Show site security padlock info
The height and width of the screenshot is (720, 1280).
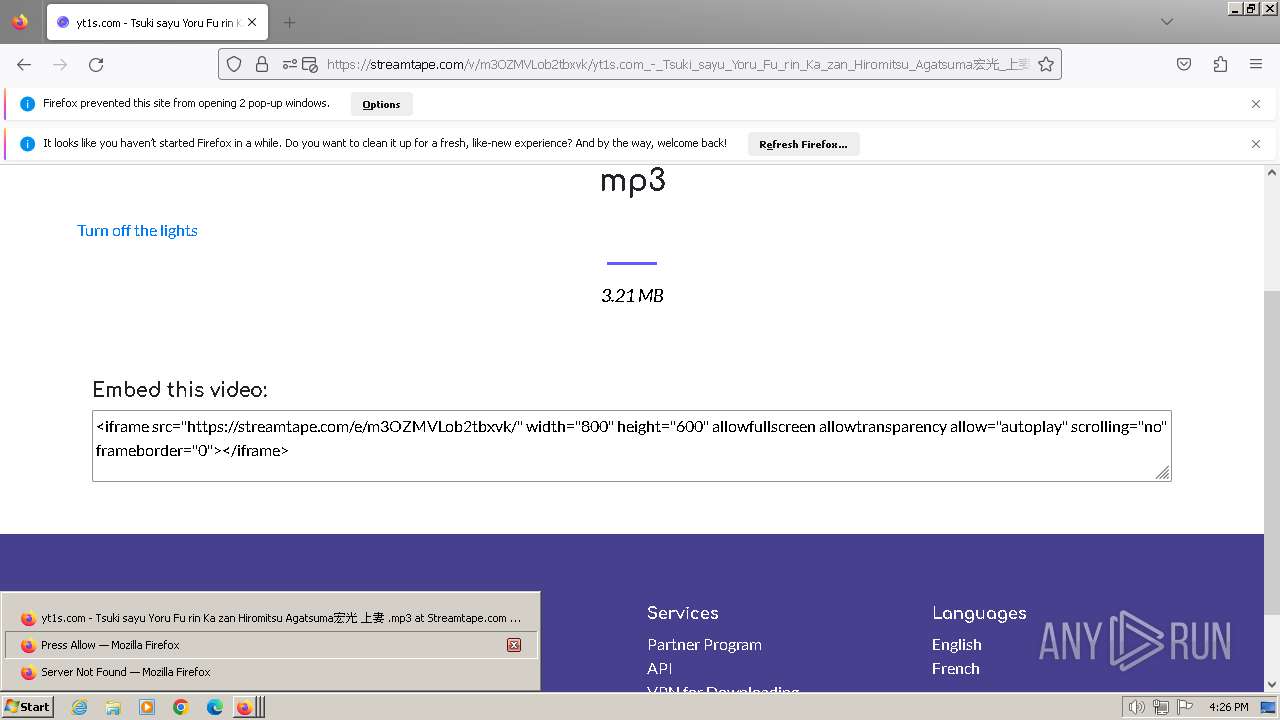pyautogui.click(x=262, y=64)
